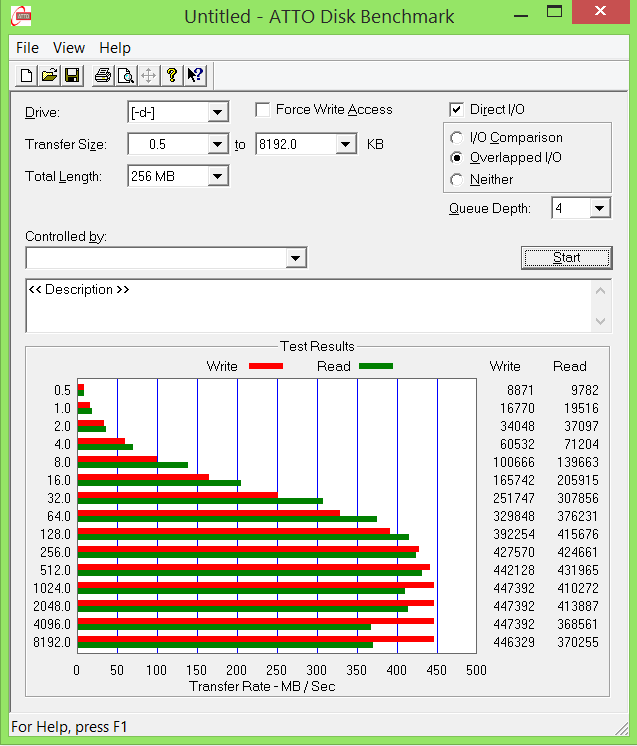Enable Force Write Access checkbox
Screen dimensions: 637x746
coord(263,110)
